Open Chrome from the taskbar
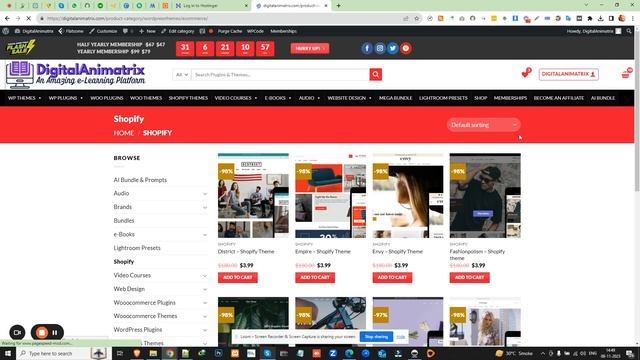Image resolution: width=640 pixels, height=360 pixels. [170, 353]
